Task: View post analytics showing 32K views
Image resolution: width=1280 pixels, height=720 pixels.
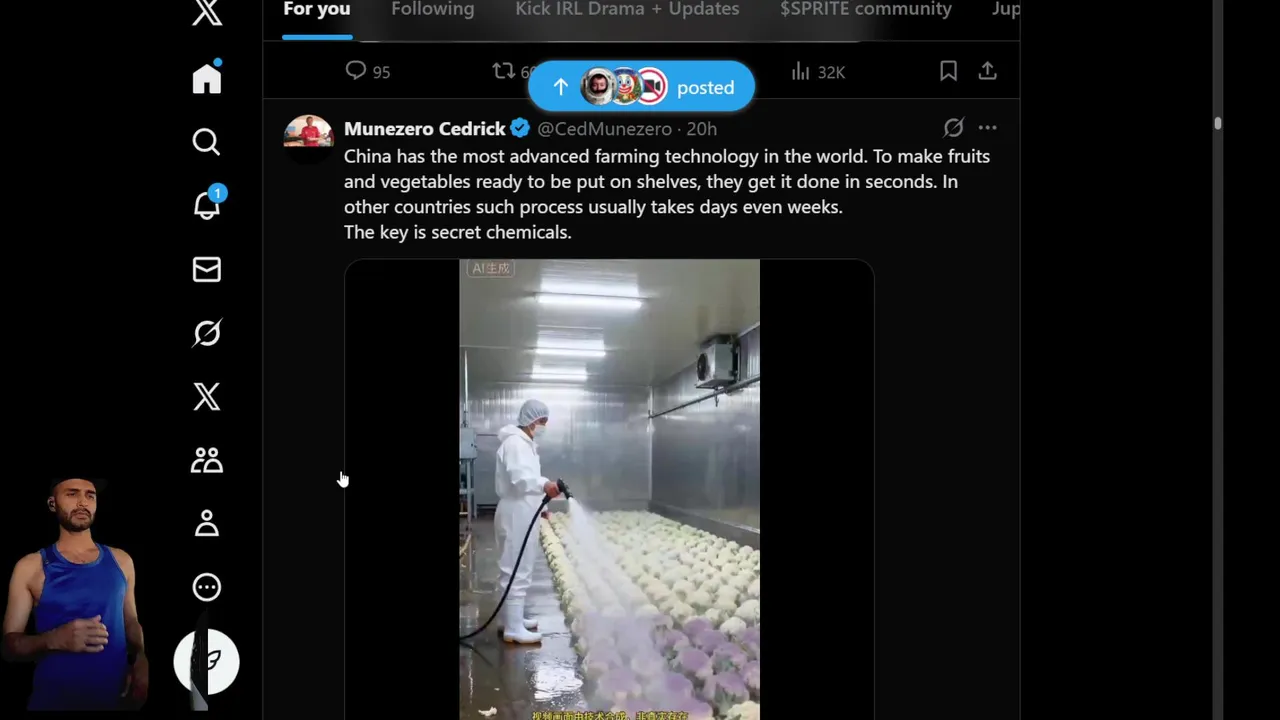Action: 817,71
